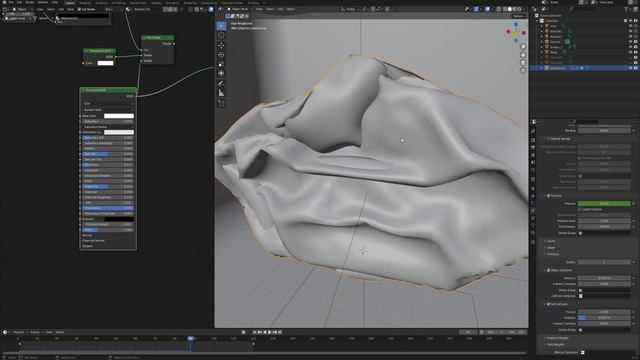Viewport: 640px width, 360px height.
Task: Toggle the Check Surface Normals checkbox
Action: [x=580, y=158]
